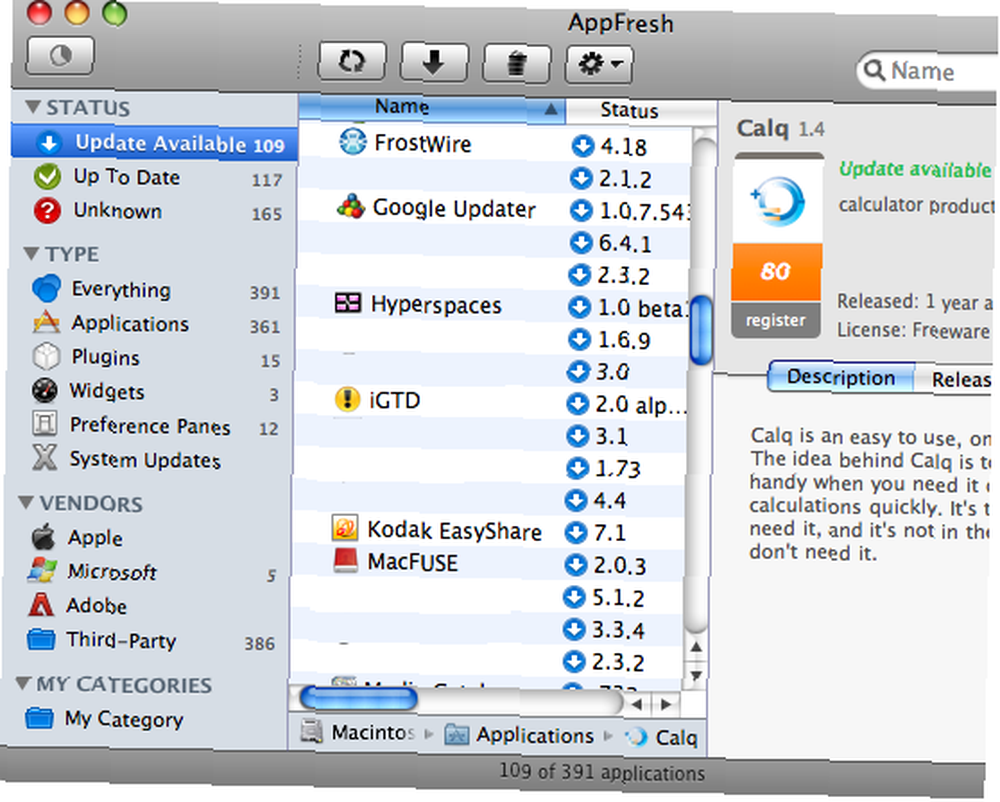
Task: Click the horizontal scroll right arrow
Action: coord(666,704)
